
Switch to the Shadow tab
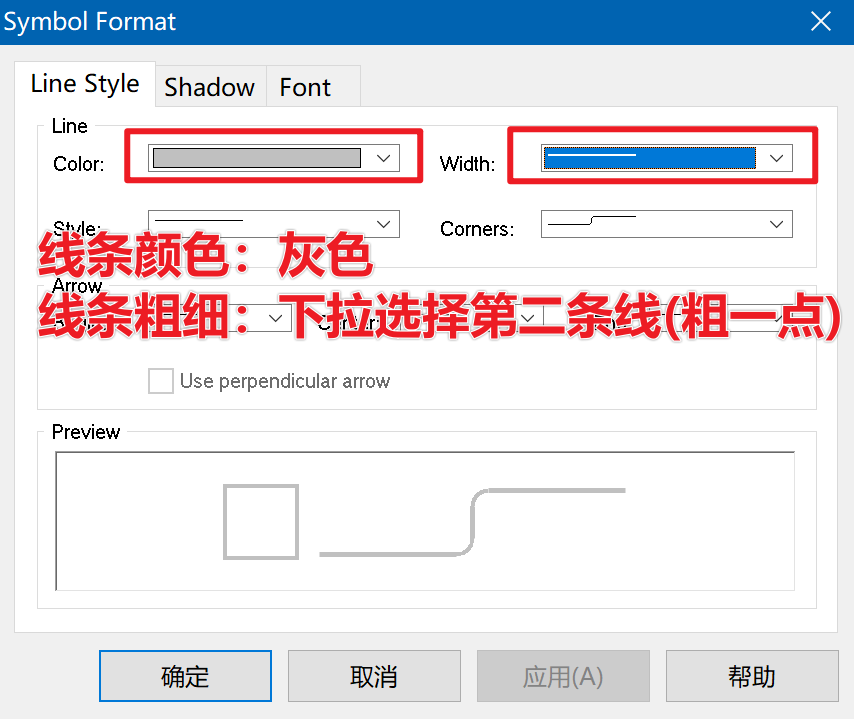point(210,87)
